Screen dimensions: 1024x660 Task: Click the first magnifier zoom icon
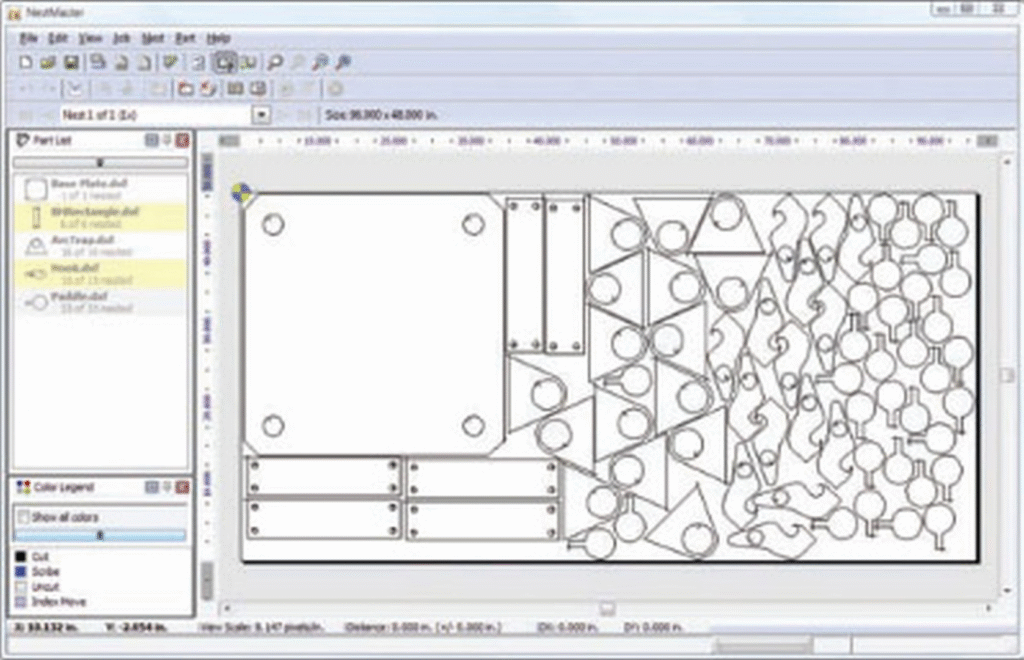275,62
